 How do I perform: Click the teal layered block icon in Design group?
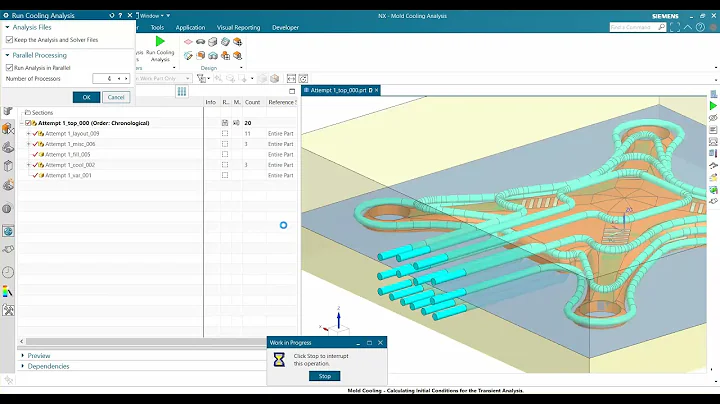(x=225, y=42)
